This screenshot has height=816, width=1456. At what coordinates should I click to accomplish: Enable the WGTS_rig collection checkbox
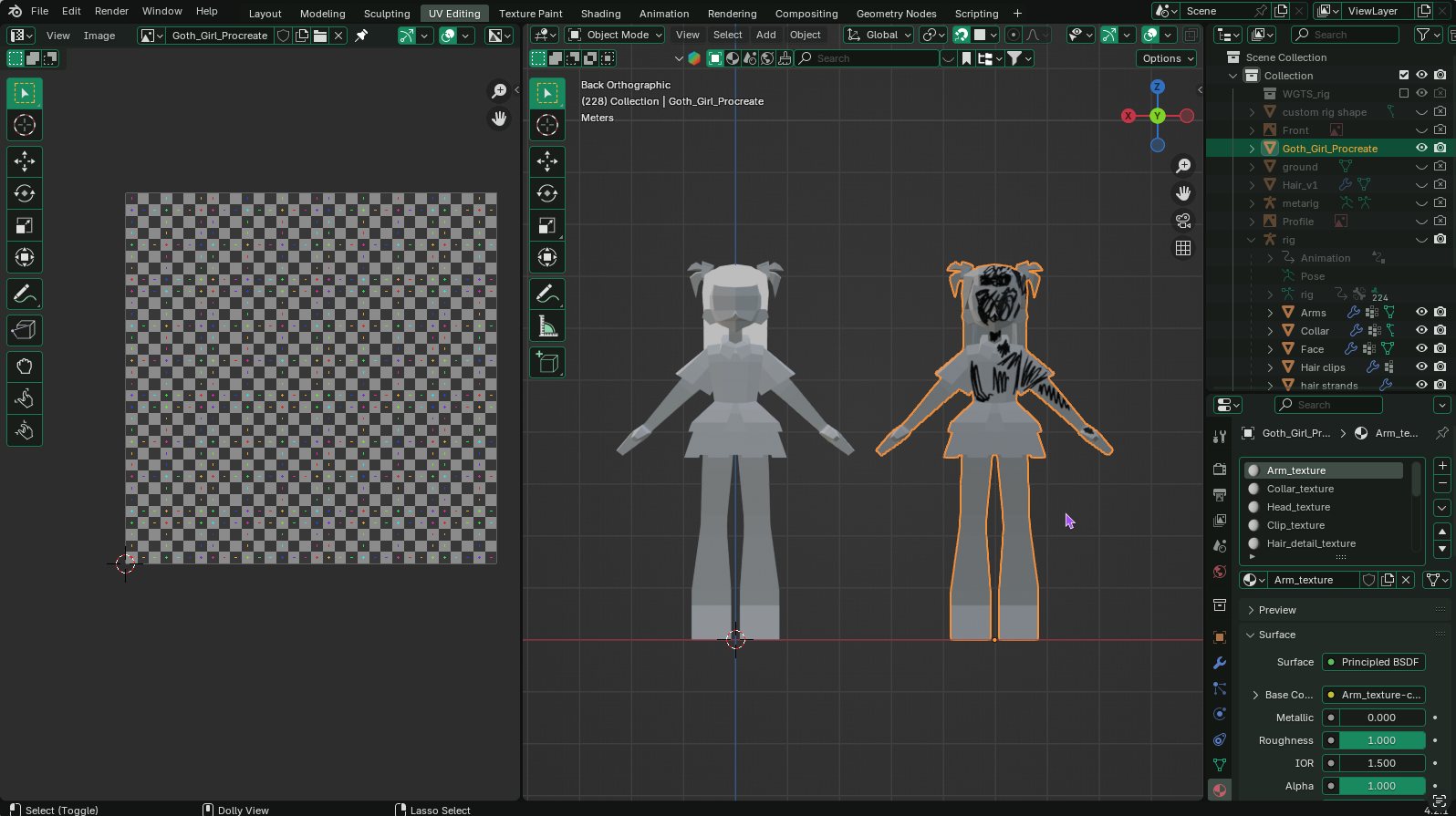click(x=1404, y=93)
